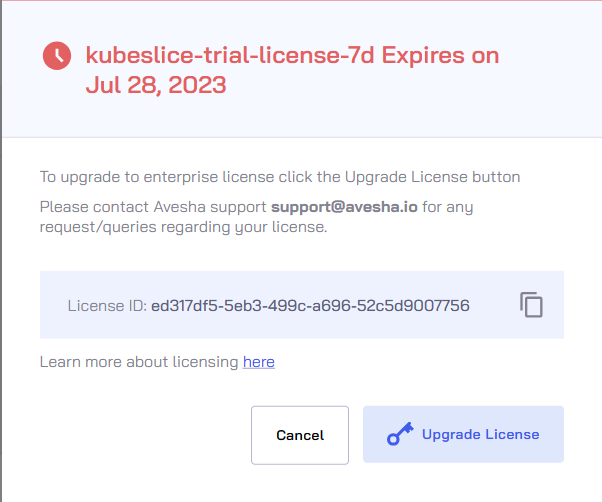
Task: Copy the License ID with the copy icon
Action: [x=531, y=305]
